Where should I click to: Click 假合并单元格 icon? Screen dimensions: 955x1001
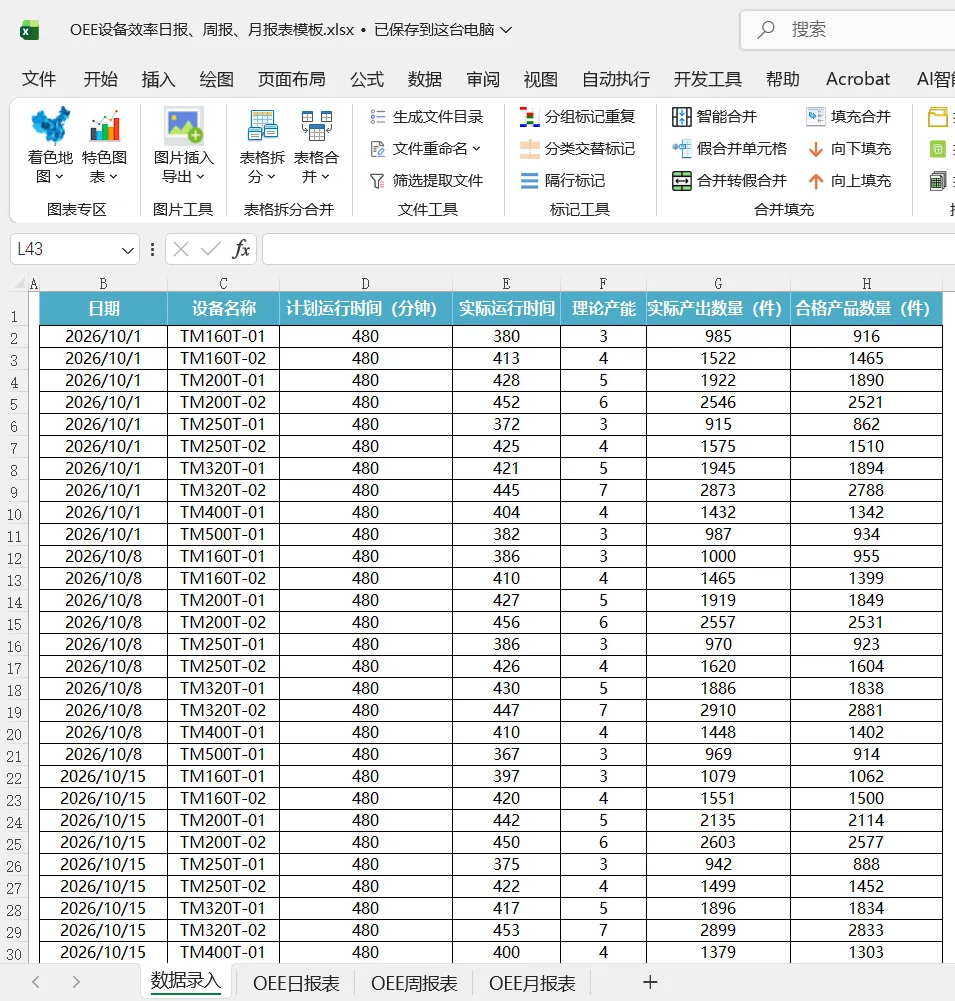(x=682, y=149)
